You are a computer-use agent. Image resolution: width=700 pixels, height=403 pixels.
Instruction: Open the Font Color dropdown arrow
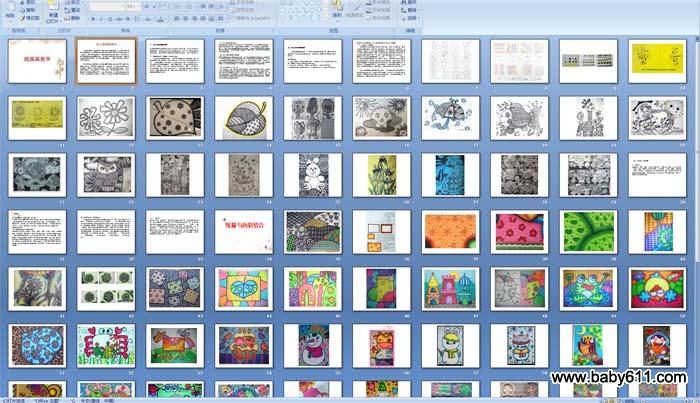167,19
